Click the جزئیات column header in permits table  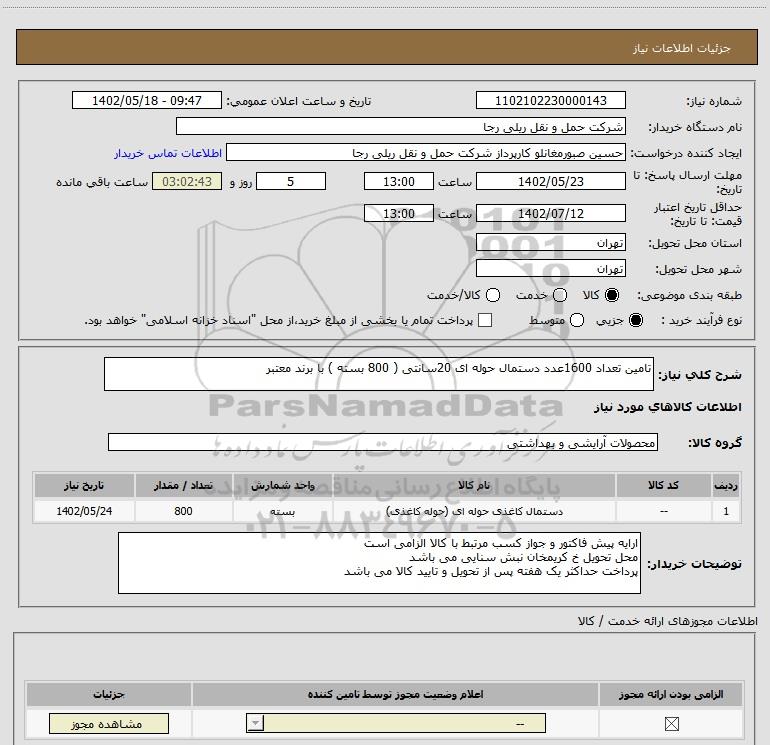pyautogui.click(x=109, y=694)
